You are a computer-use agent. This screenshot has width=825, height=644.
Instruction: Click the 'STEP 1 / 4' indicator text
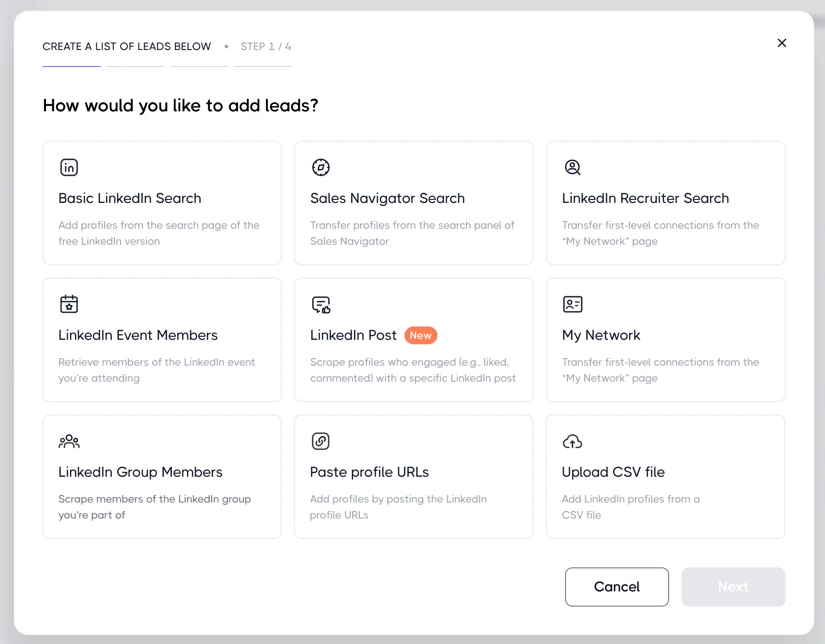point(266,46)
